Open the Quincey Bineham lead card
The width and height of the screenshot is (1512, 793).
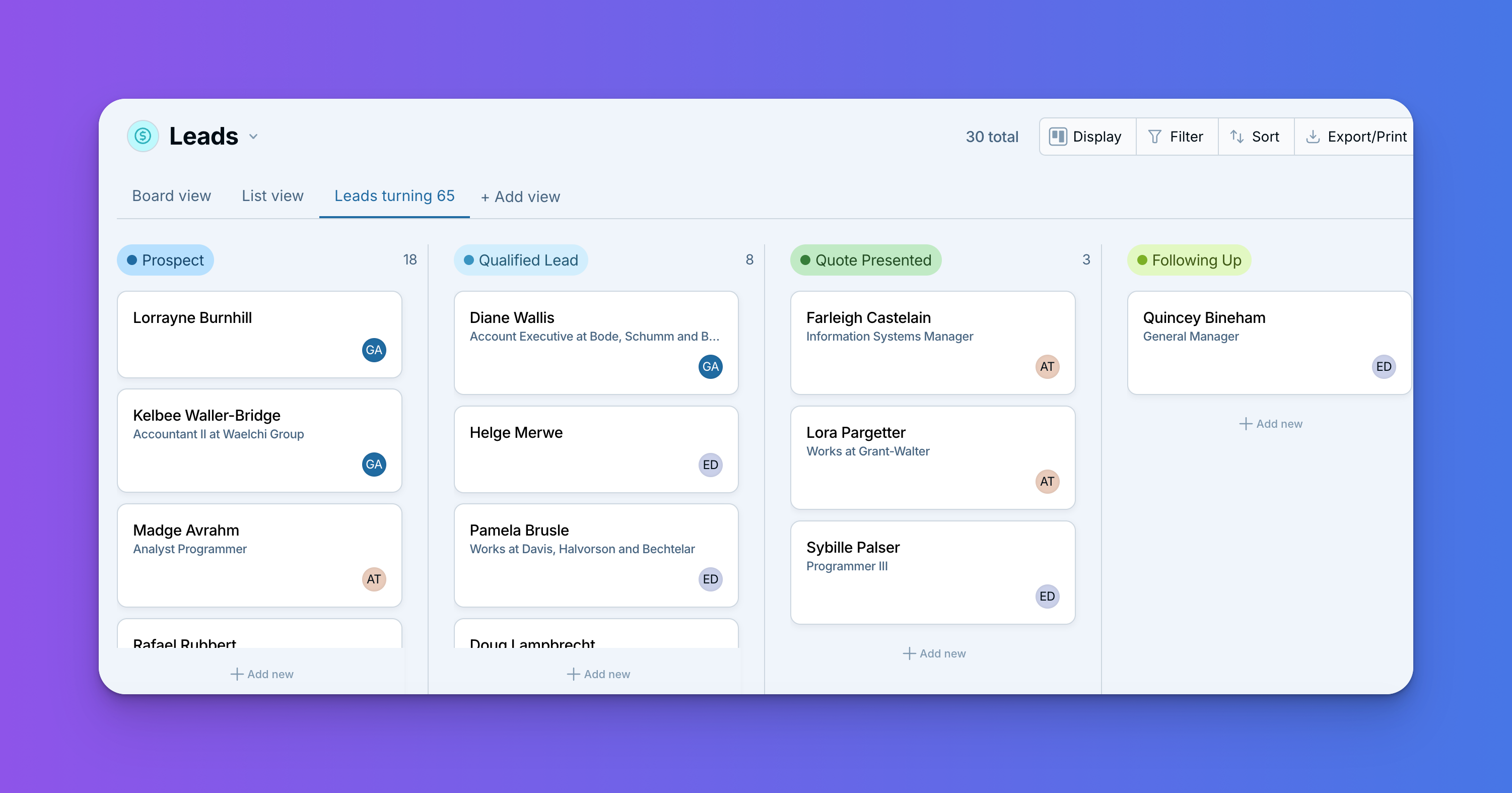(x=1269, y=343)
